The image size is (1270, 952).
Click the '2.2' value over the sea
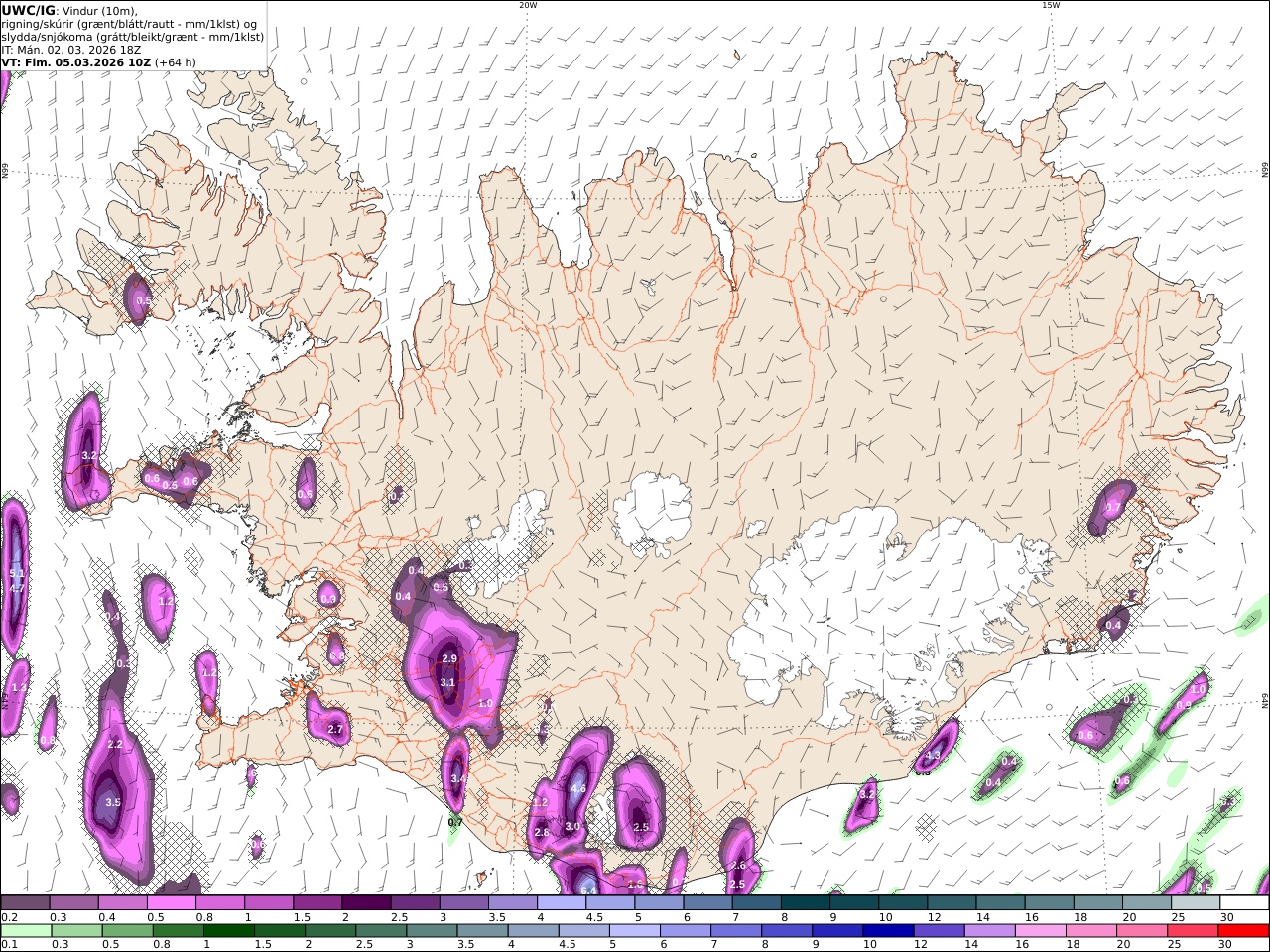click(114, 744)
